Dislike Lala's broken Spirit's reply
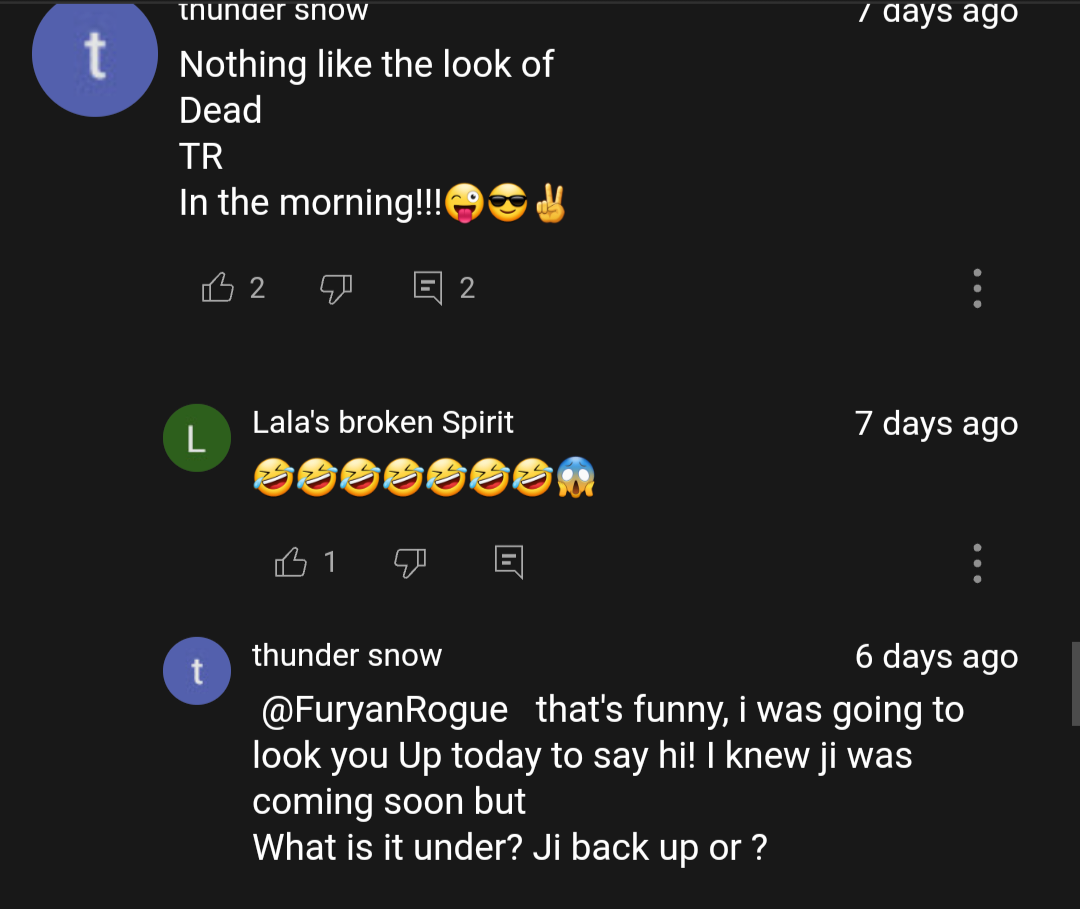 click(409, 563)
